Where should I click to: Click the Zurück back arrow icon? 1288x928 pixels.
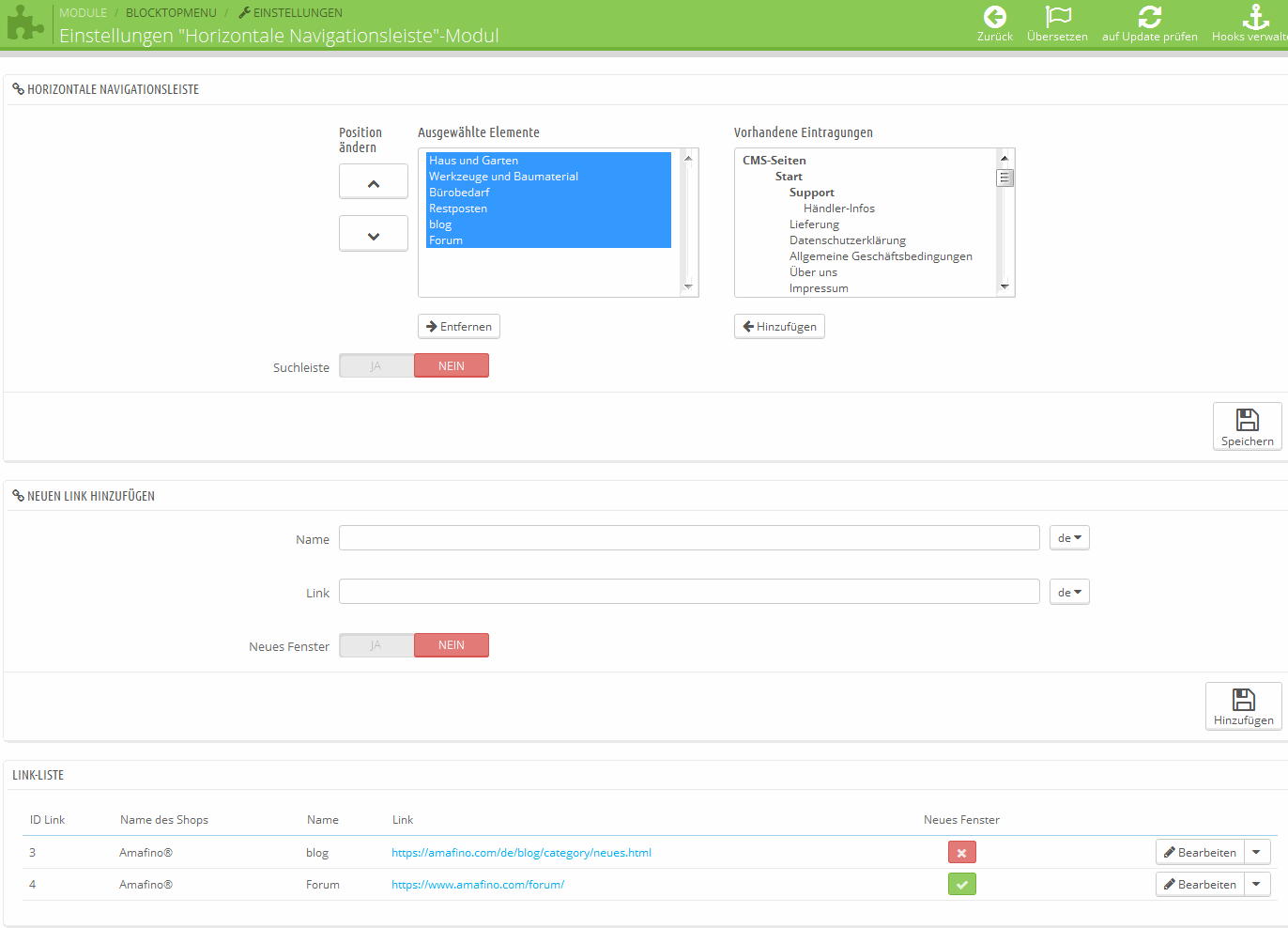point(995,17)
